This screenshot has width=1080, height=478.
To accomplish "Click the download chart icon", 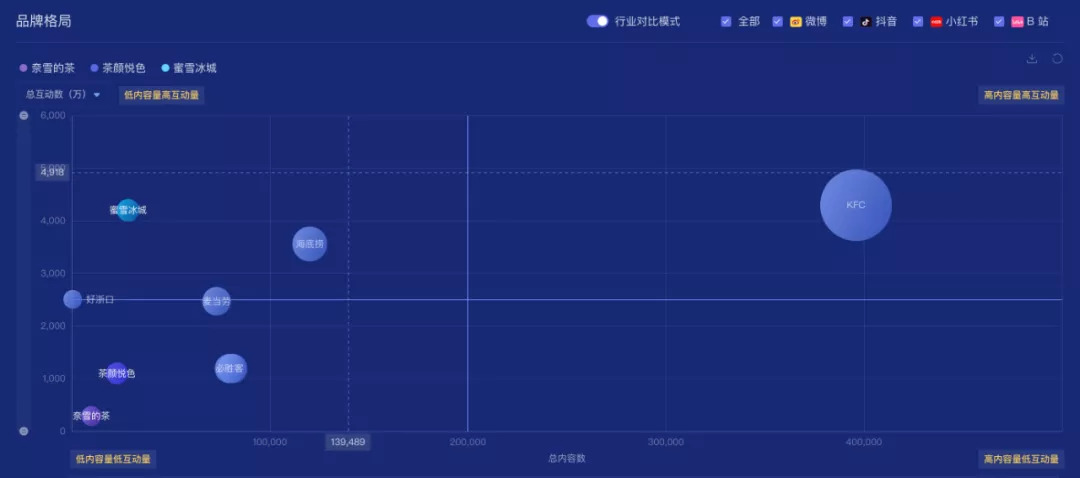I will (x=1032, y=59).
